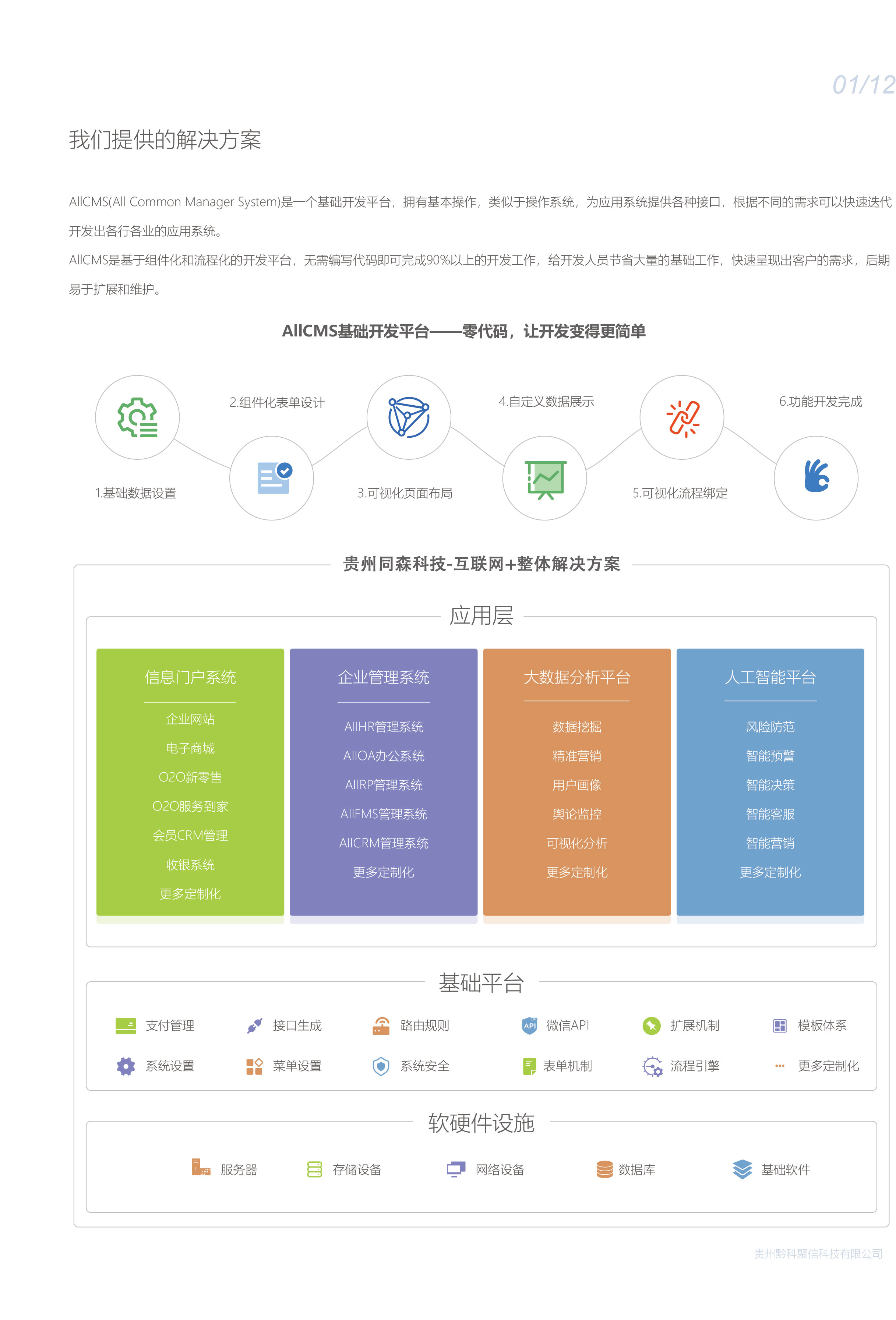The width and height of the screenshot is (896, 1320).
Task: Click 数据挖掘 in the orange card
Action: 577,727
